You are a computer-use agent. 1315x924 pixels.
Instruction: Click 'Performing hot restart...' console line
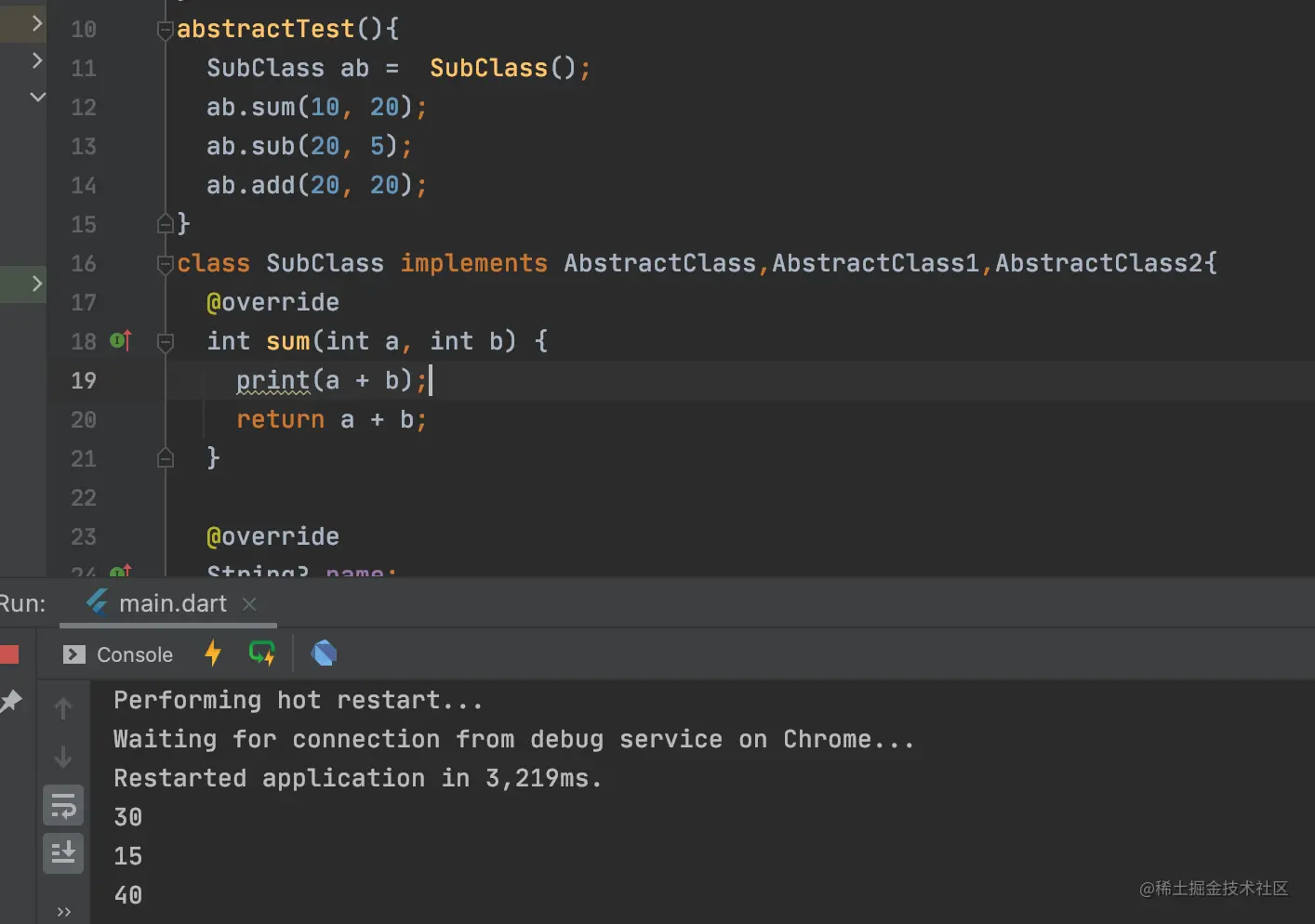(299, 700)
